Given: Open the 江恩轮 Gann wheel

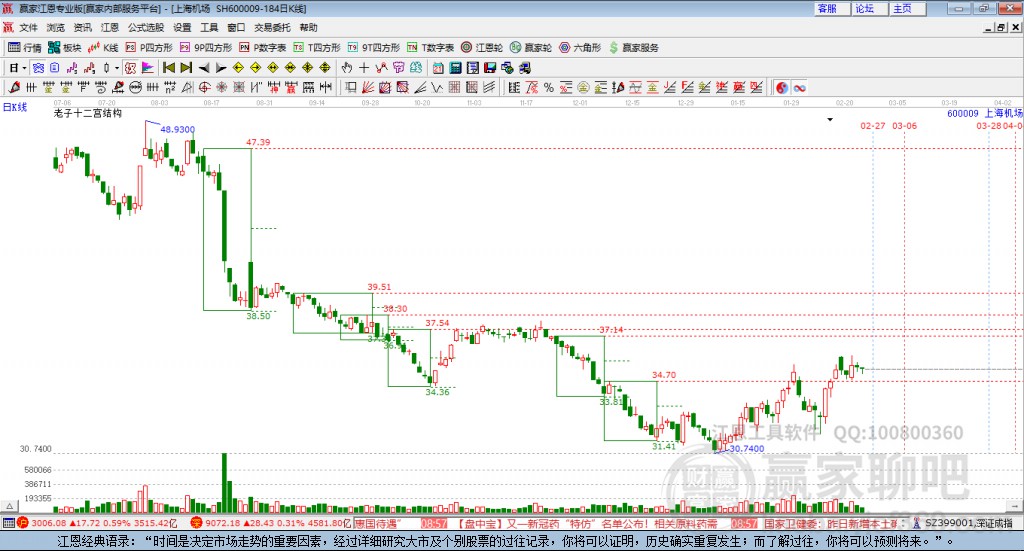Looking at the screenshot, I should (x=482, y=48).
